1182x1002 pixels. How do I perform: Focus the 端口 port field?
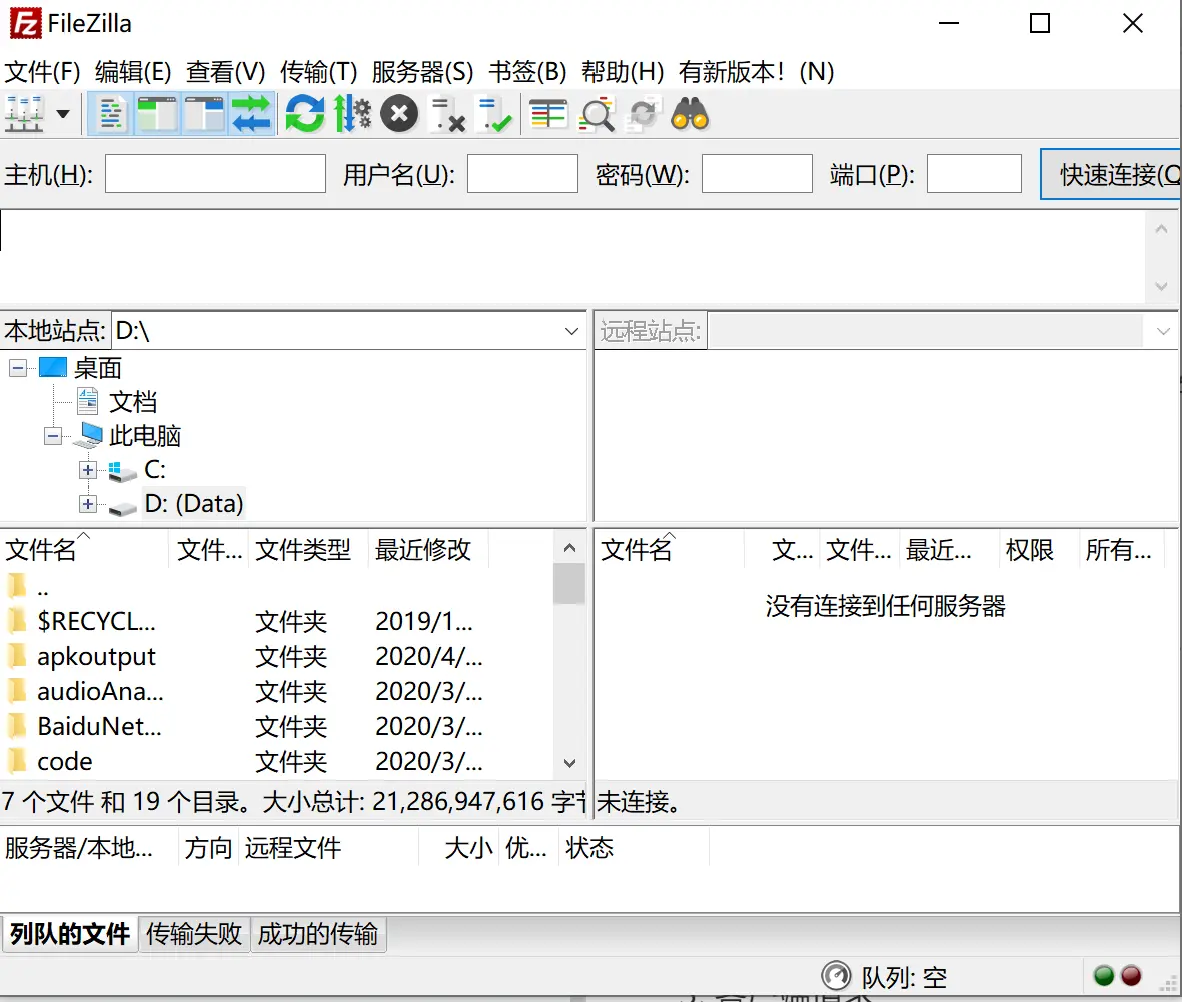[974, 173]
